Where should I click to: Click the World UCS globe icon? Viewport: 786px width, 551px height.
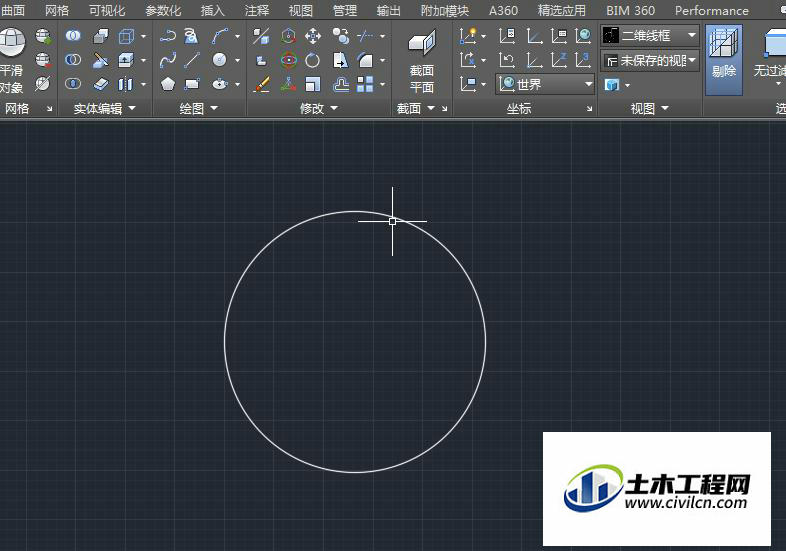click(582, 36)
